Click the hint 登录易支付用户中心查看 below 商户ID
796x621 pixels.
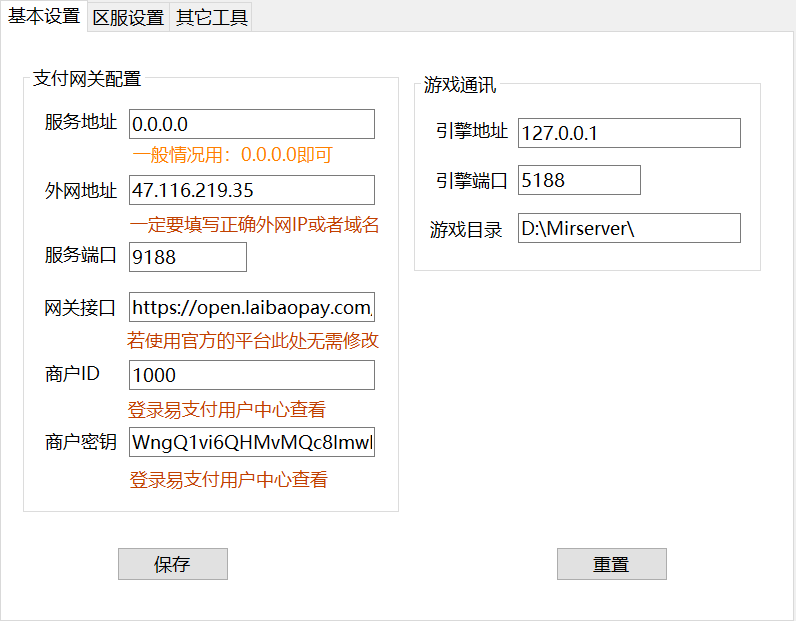[226, 409]
